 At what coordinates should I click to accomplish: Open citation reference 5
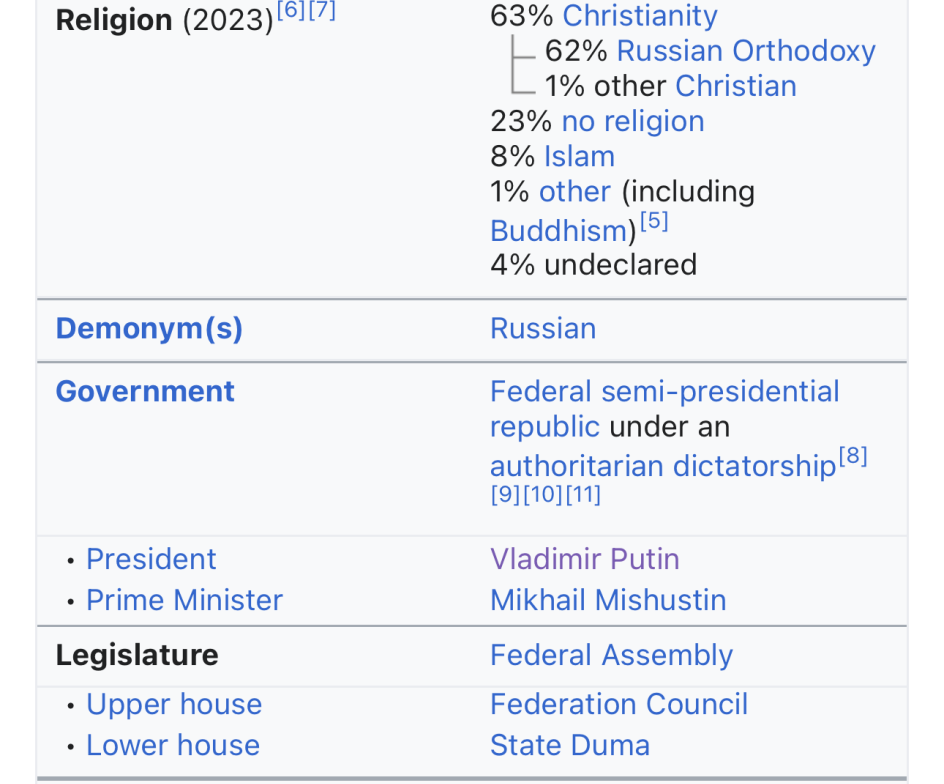[x=654, y=222]
